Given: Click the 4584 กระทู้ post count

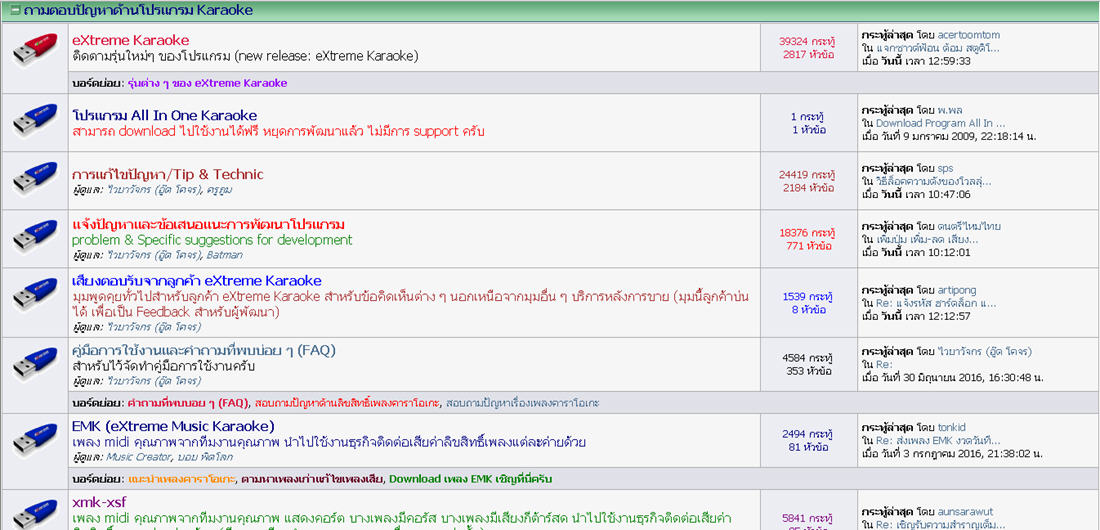Looking at the screenshot, I should (807, 358).
